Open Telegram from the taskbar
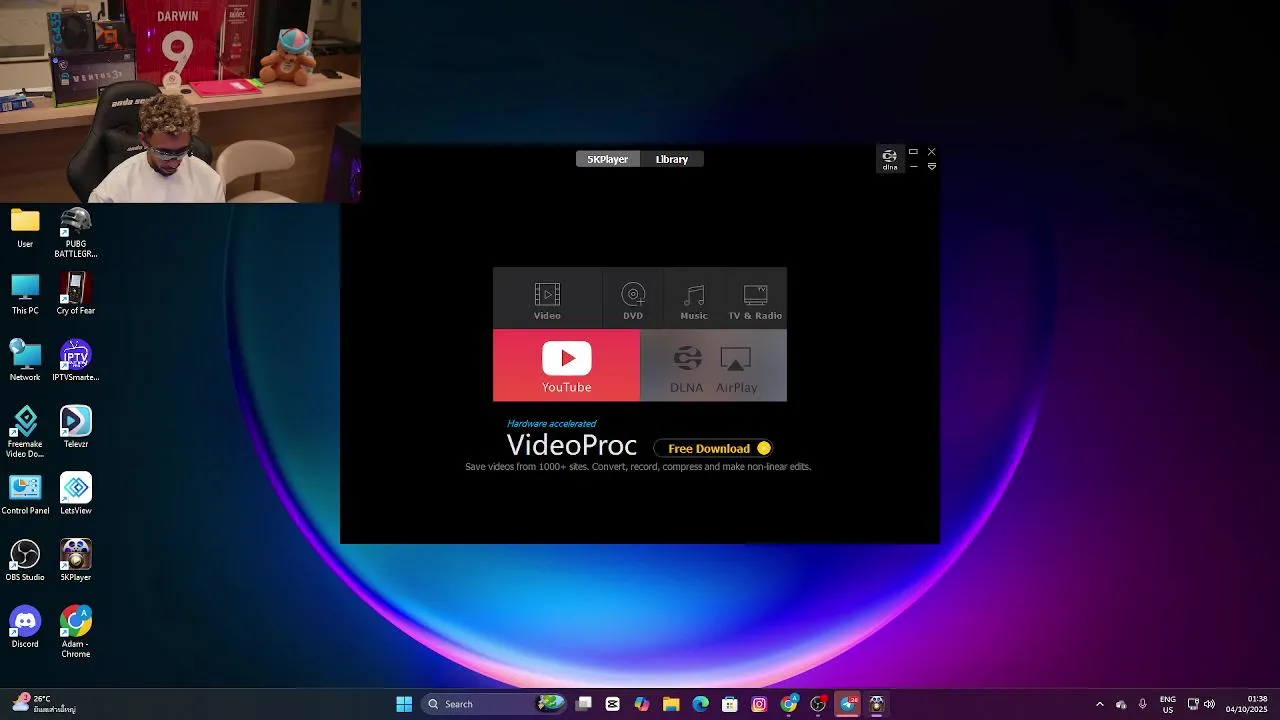Viewport: 1280px width, 720px height. click(848, 704)
